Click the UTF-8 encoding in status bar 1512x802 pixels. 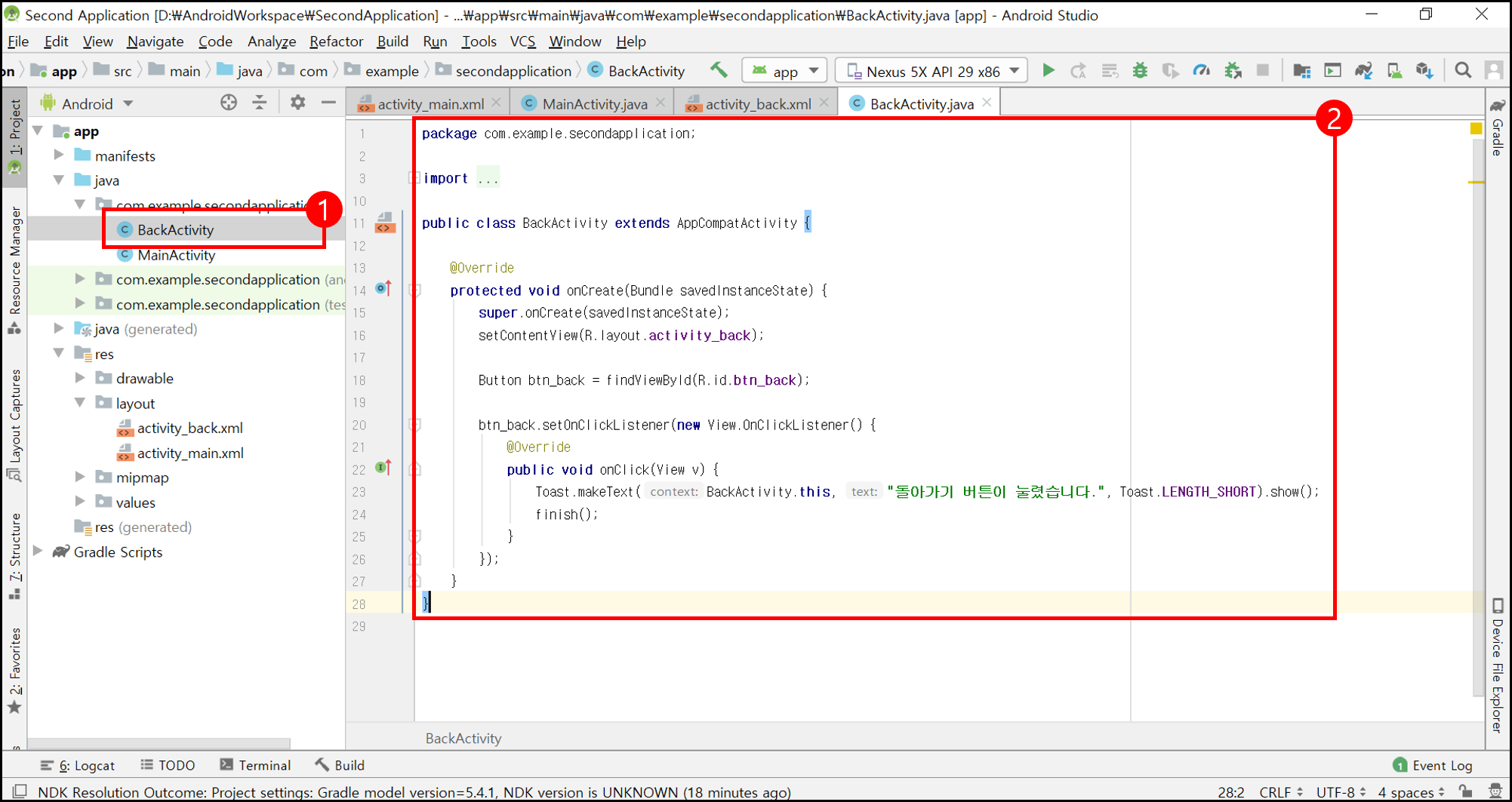(1342, 792)
